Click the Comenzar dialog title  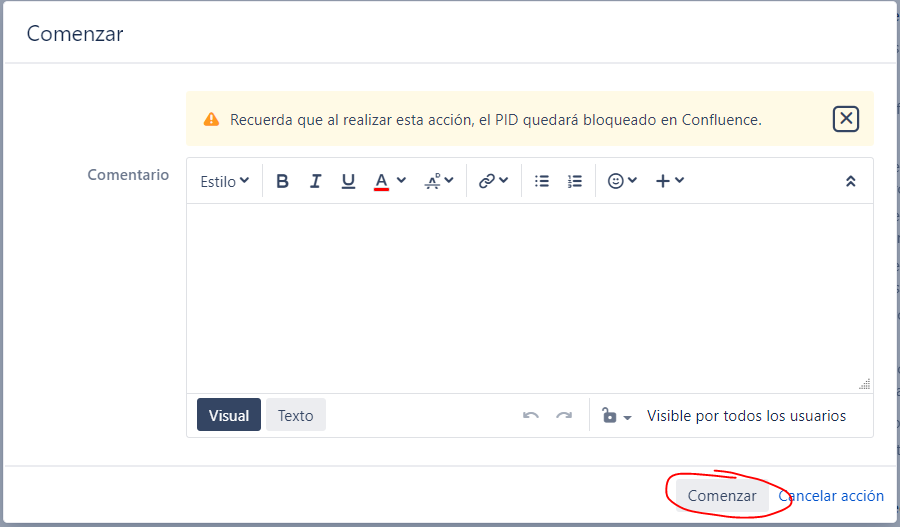pyautogui.click(x=75, y=34)
